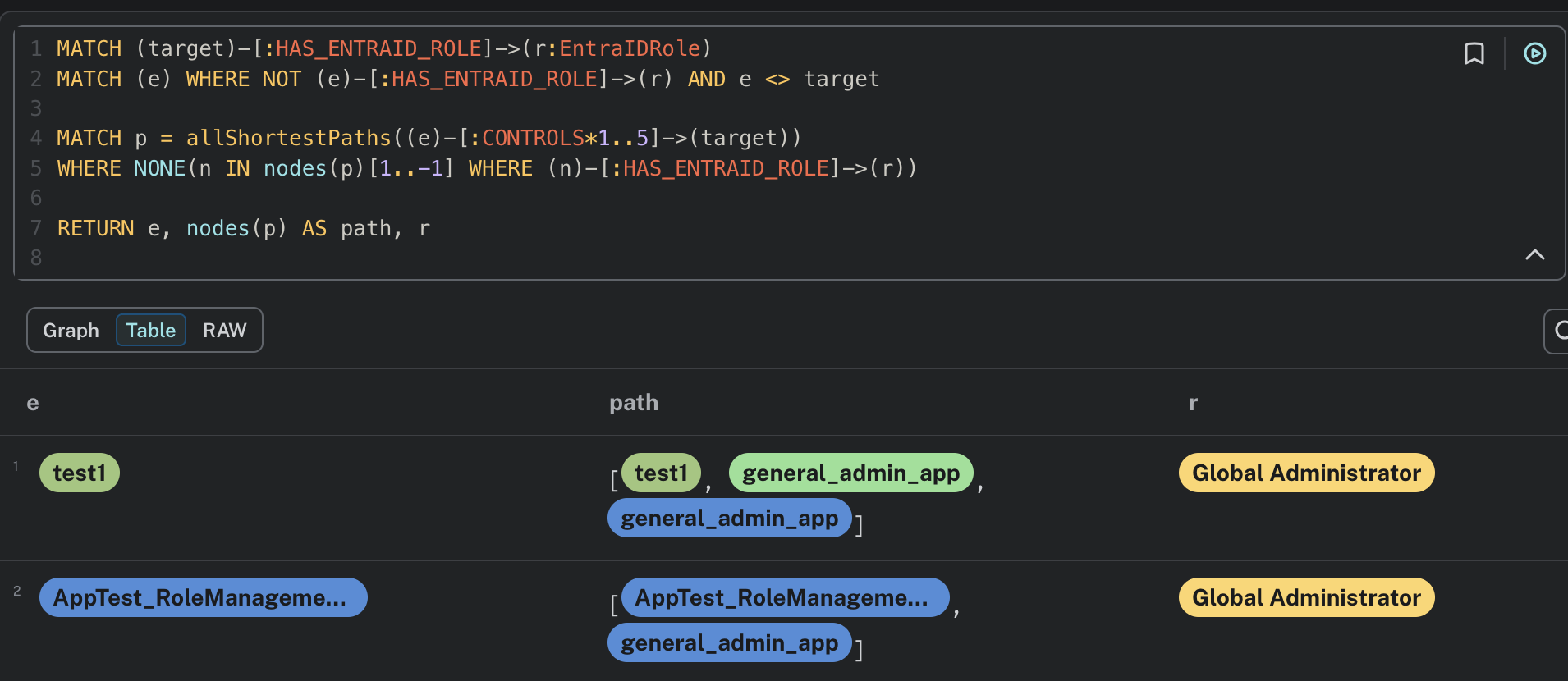Screen dimensions: 1568x681
Task: Select test1 node inside row 1 path
Action: tap(661, 473)
